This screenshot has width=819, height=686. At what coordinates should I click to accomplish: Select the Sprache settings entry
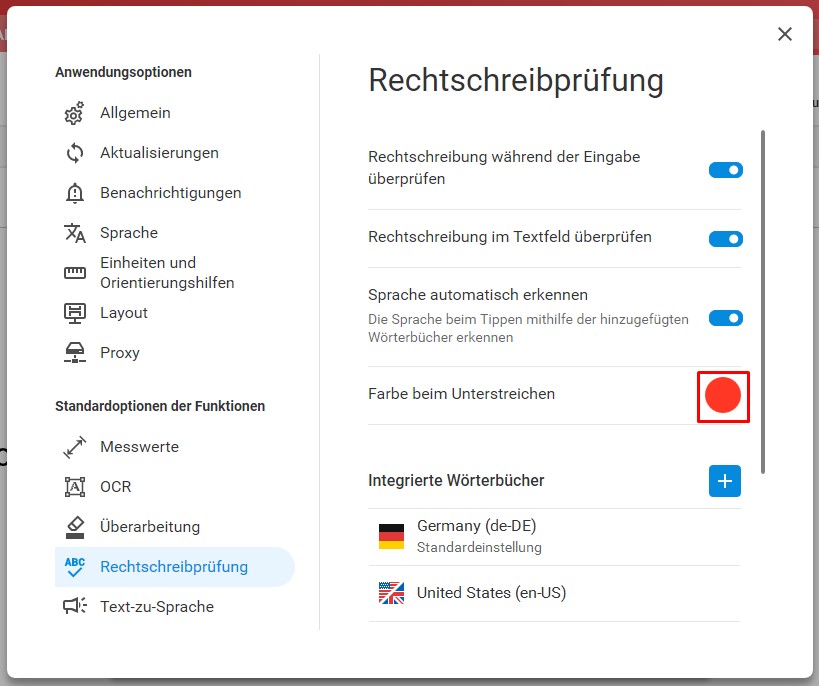coord(174,233)
